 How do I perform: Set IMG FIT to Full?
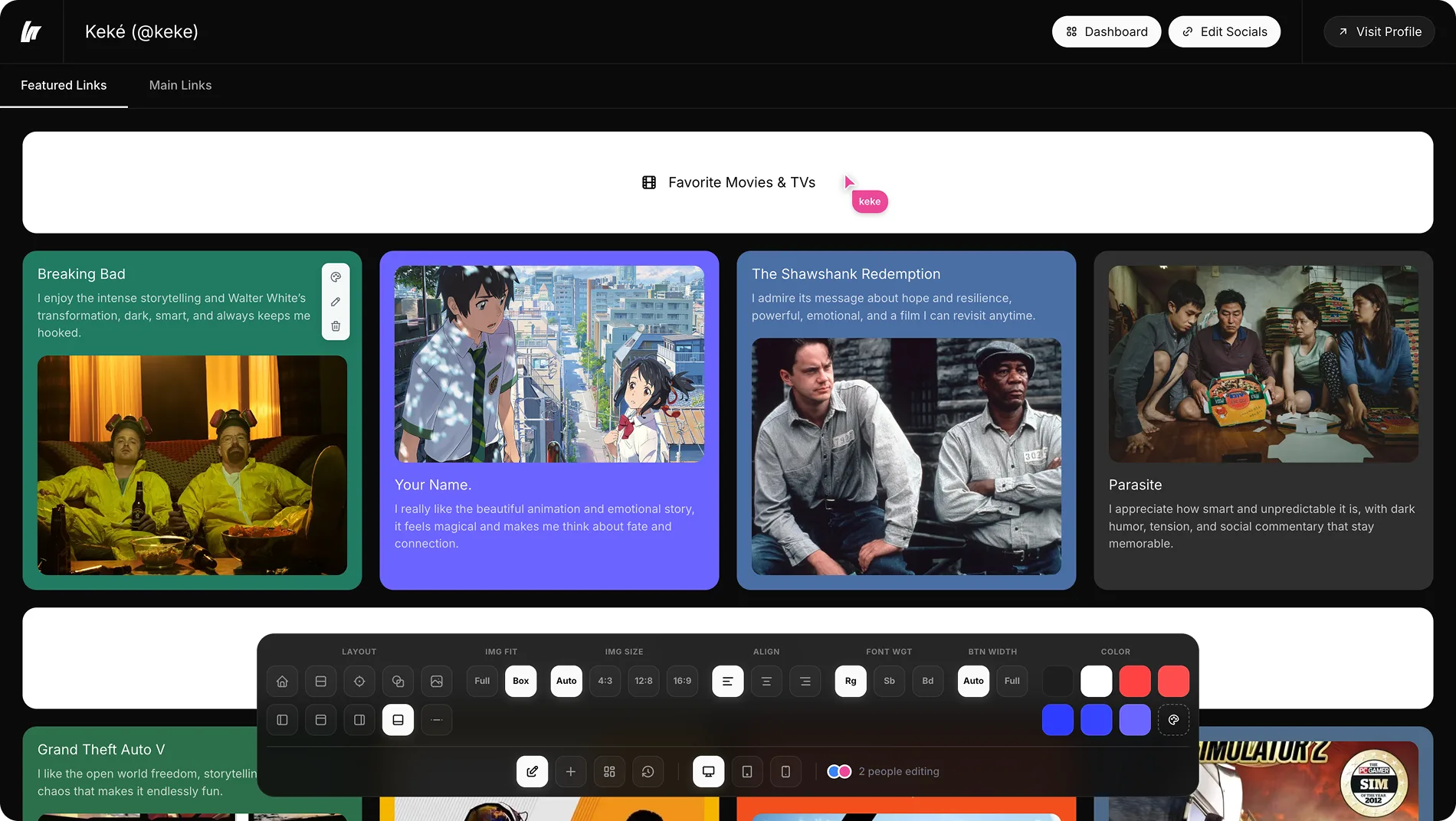pyautogui.click(x=482, y=681)
